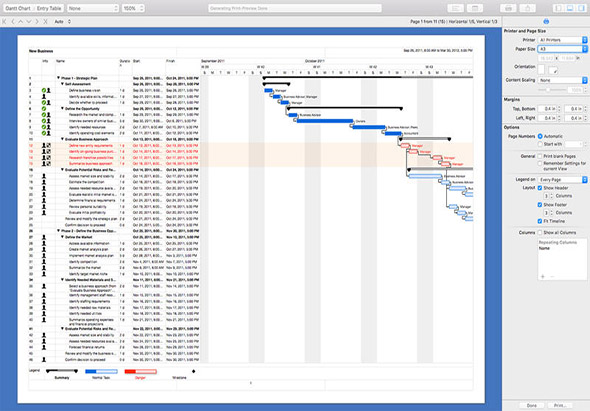Image resolution: width=590 pixels, height=411 pixels.
Task: Click the Print... button
Action: click(x=560, y=405)
